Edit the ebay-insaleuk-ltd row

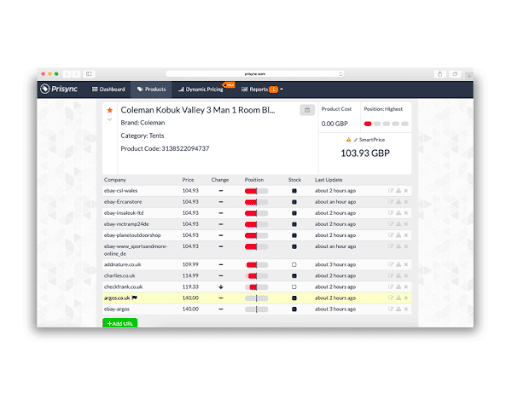pos(391,213)
